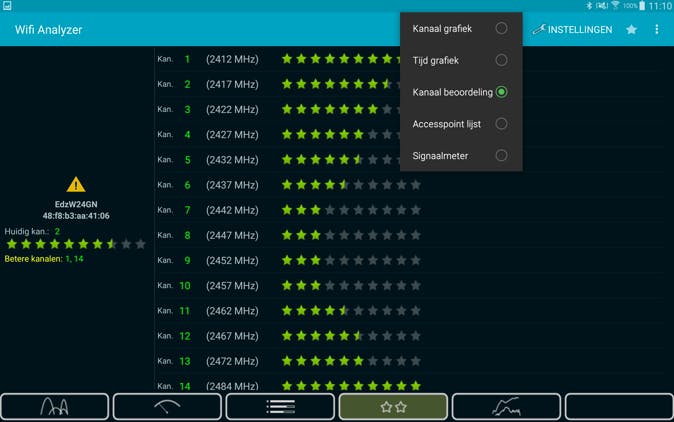
Task: Select channel 6 (2437 MHz) row
Action: pos(411,185)
